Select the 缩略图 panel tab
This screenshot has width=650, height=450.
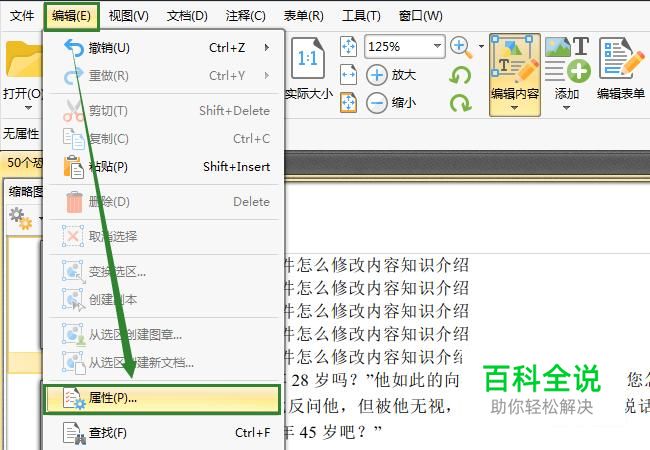(x=26, y=191)
